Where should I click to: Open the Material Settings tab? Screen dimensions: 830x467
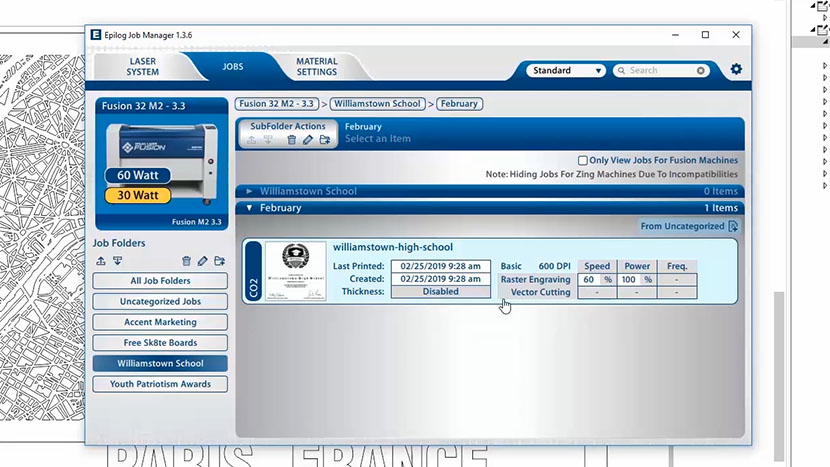[x=316, y=66]
